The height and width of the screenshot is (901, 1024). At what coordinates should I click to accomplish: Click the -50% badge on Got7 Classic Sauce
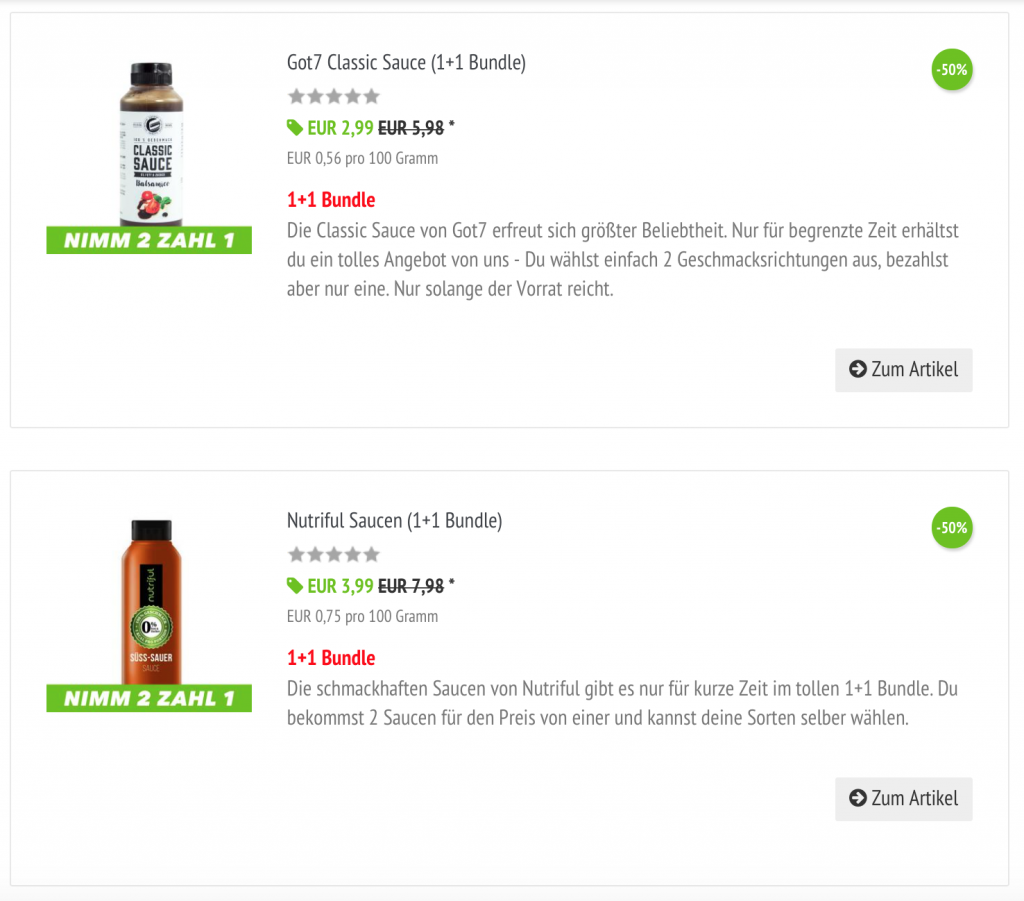pos(951,70)
